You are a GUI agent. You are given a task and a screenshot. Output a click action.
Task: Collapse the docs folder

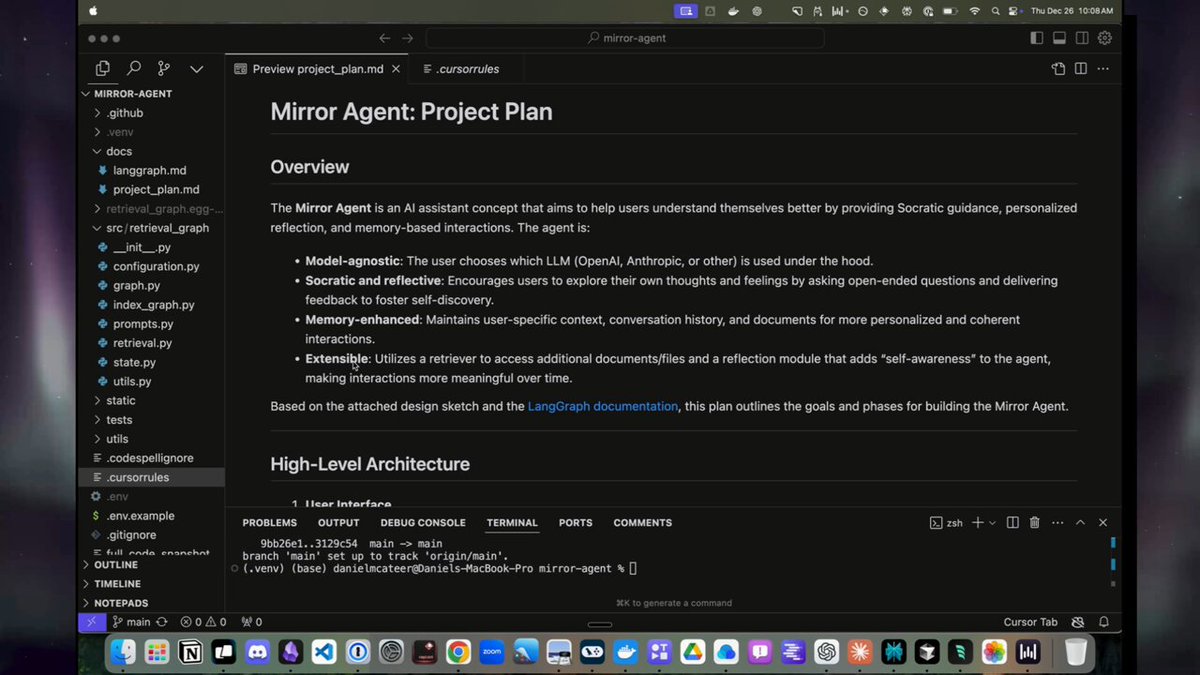click(151, 151)
